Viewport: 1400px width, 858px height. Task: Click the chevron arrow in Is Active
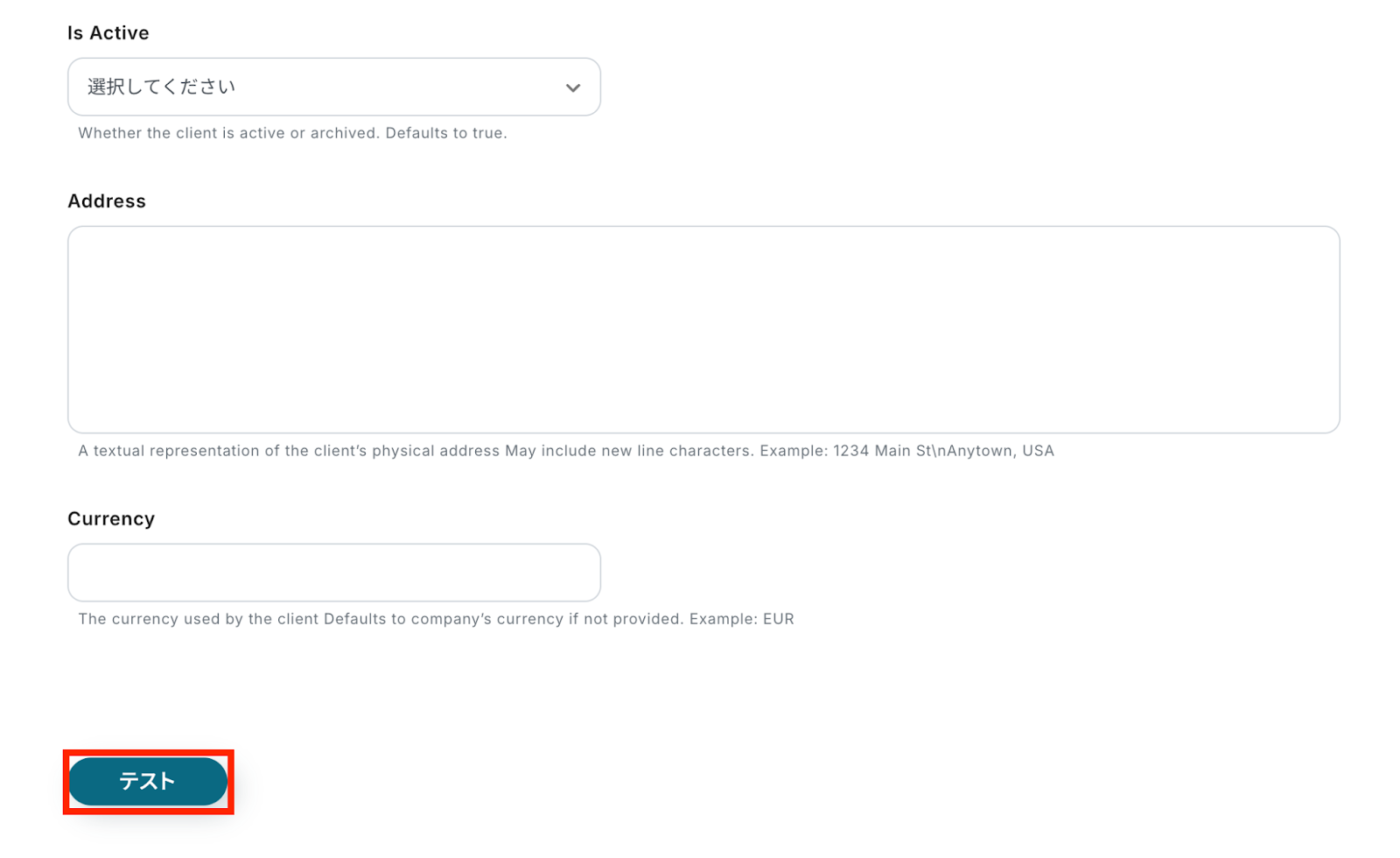tap(573, 88)
